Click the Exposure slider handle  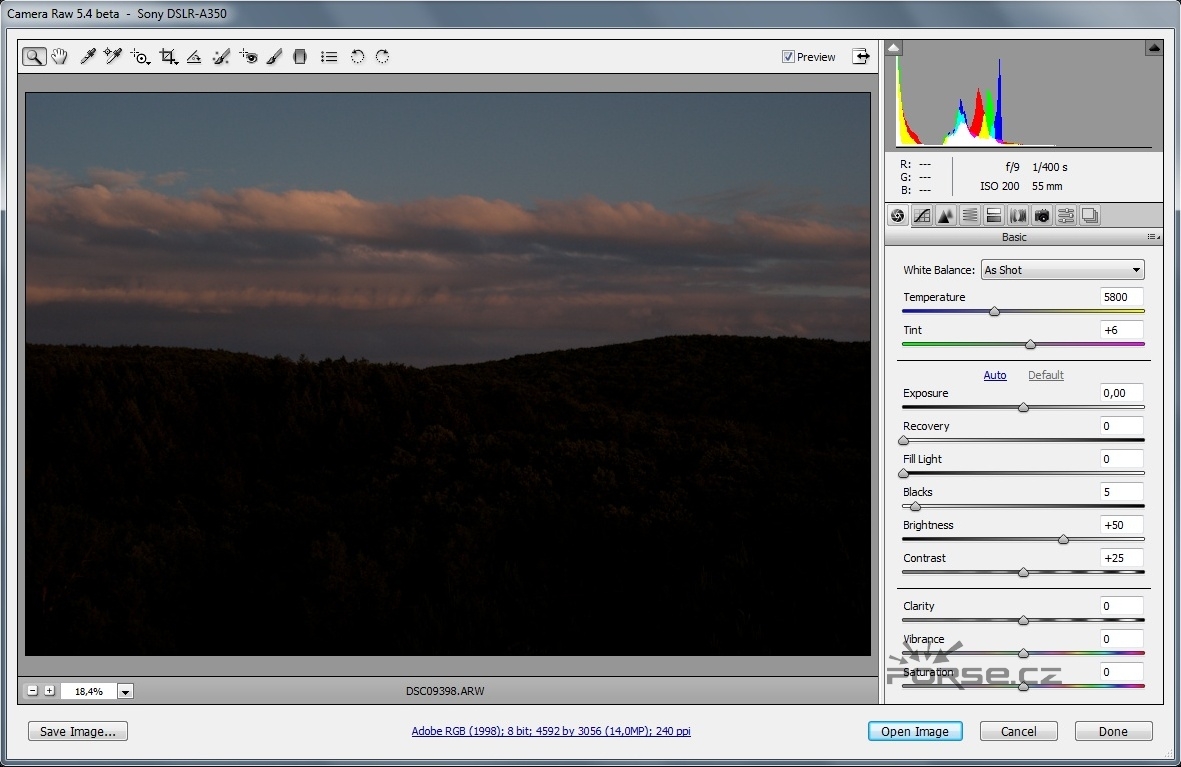(x=1023, y=408)
